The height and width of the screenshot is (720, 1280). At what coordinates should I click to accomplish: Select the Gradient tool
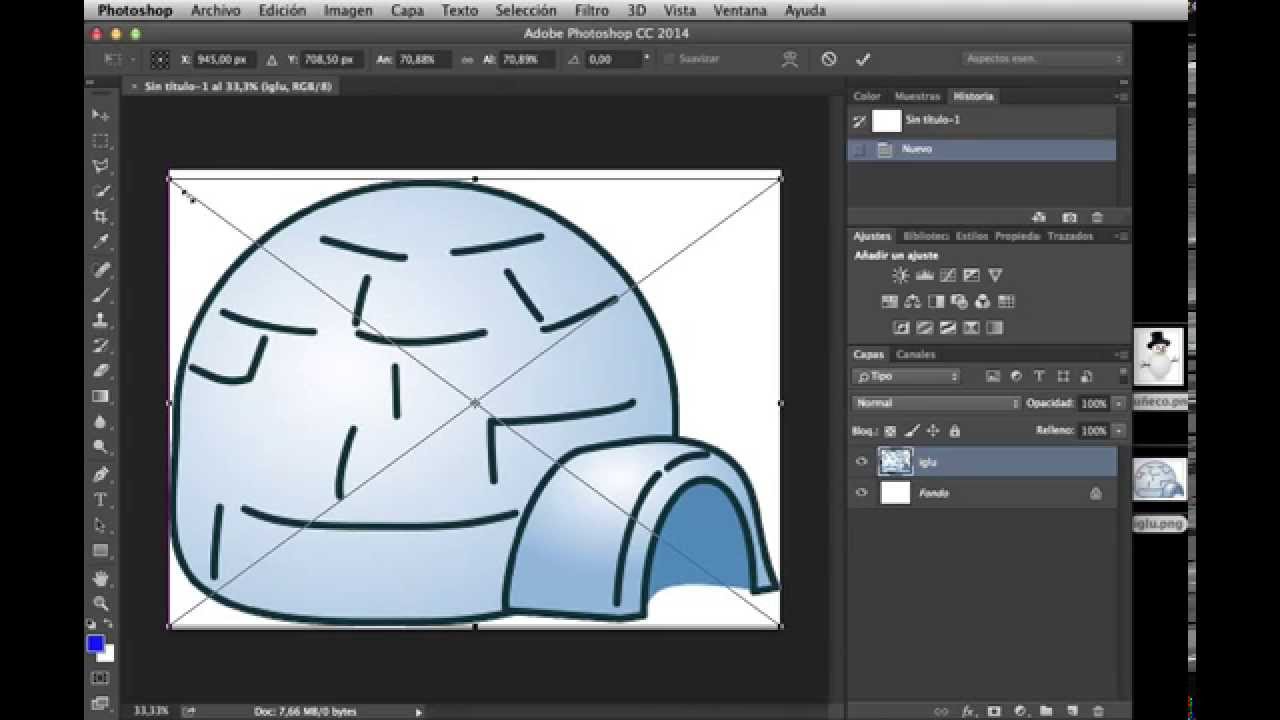100,396
